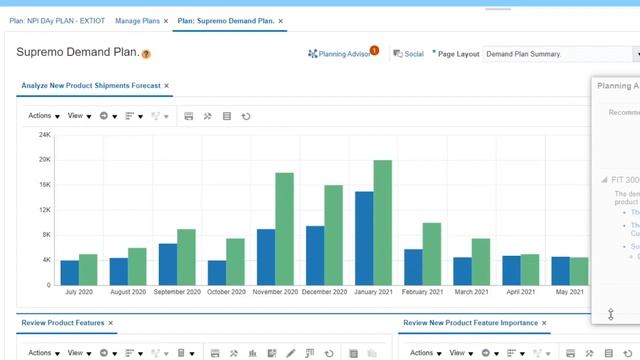Open View menu in Feature Importance toolbar
Screen dimensions: 640x360
point(461,353)
